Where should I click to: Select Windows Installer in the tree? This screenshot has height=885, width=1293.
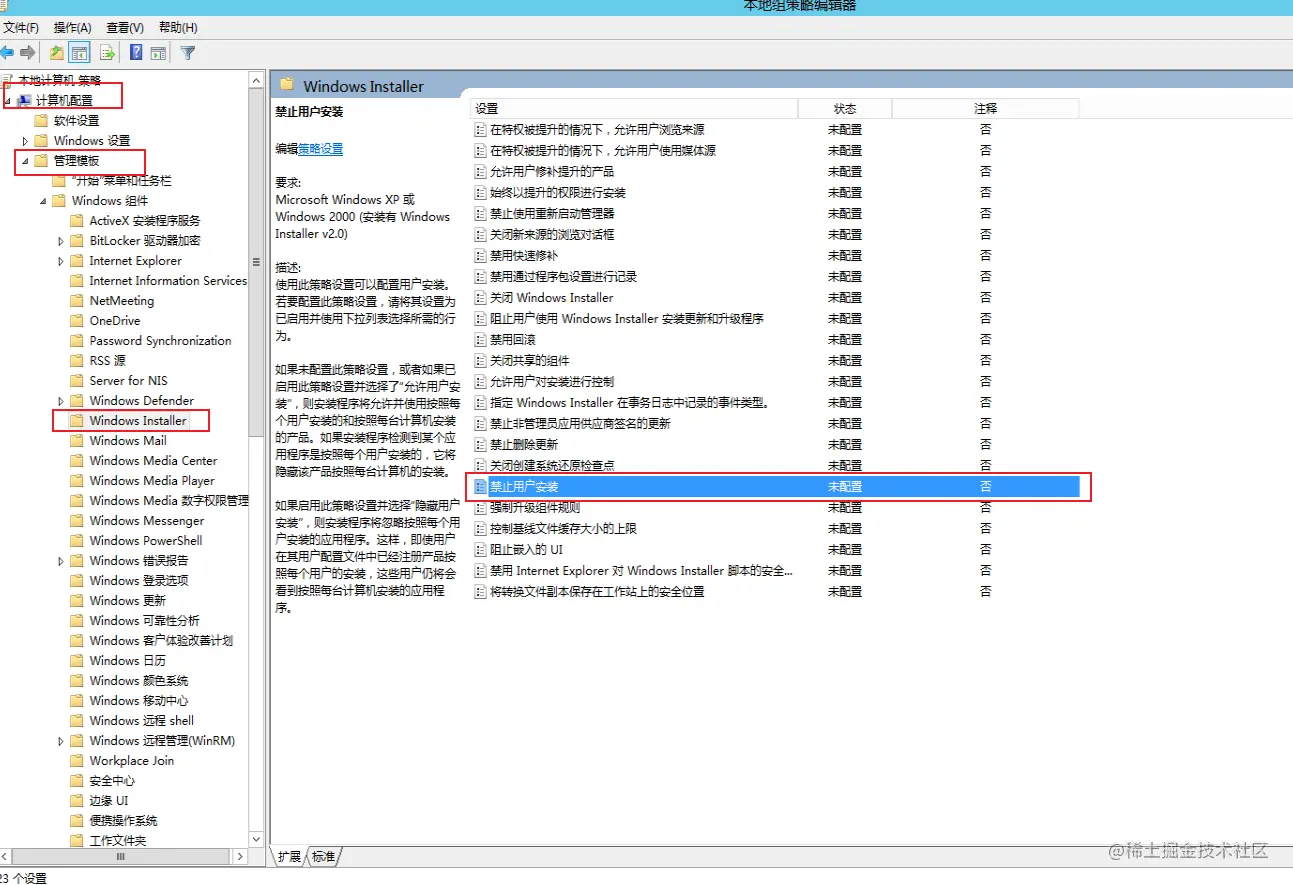click(138, 420)
